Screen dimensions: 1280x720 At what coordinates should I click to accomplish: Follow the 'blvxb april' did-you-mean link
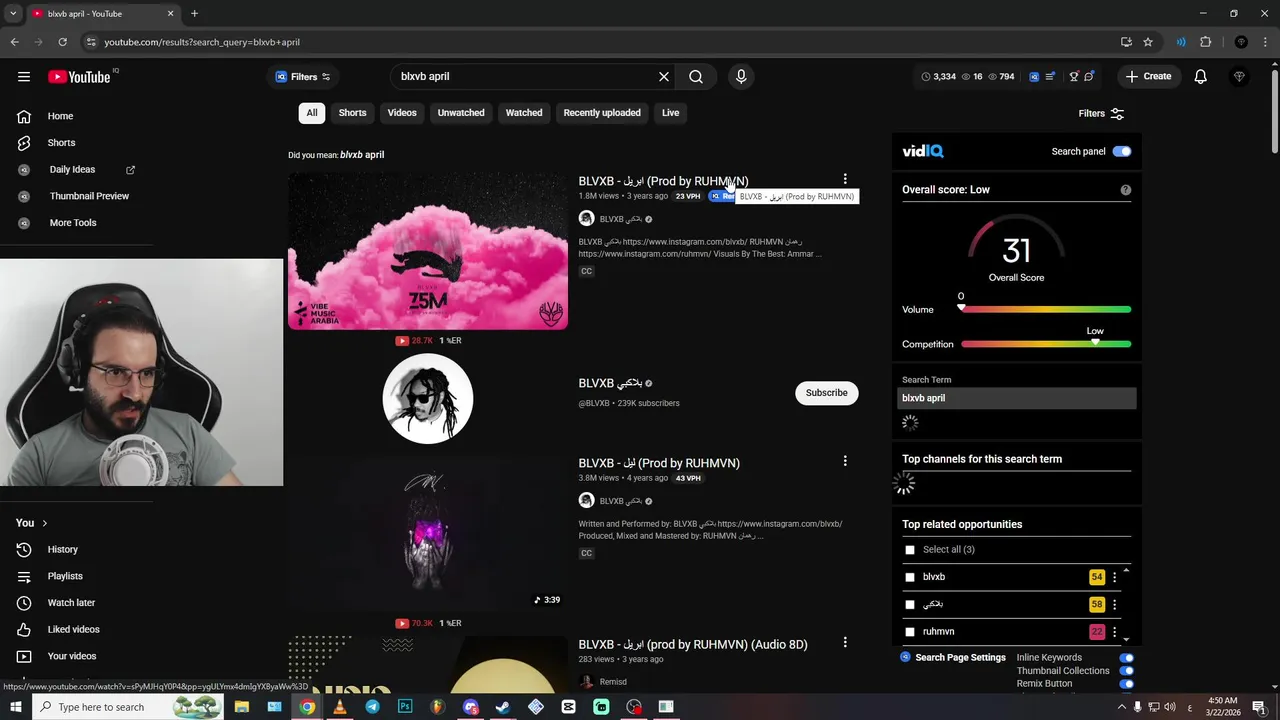[x=362, y=155]
